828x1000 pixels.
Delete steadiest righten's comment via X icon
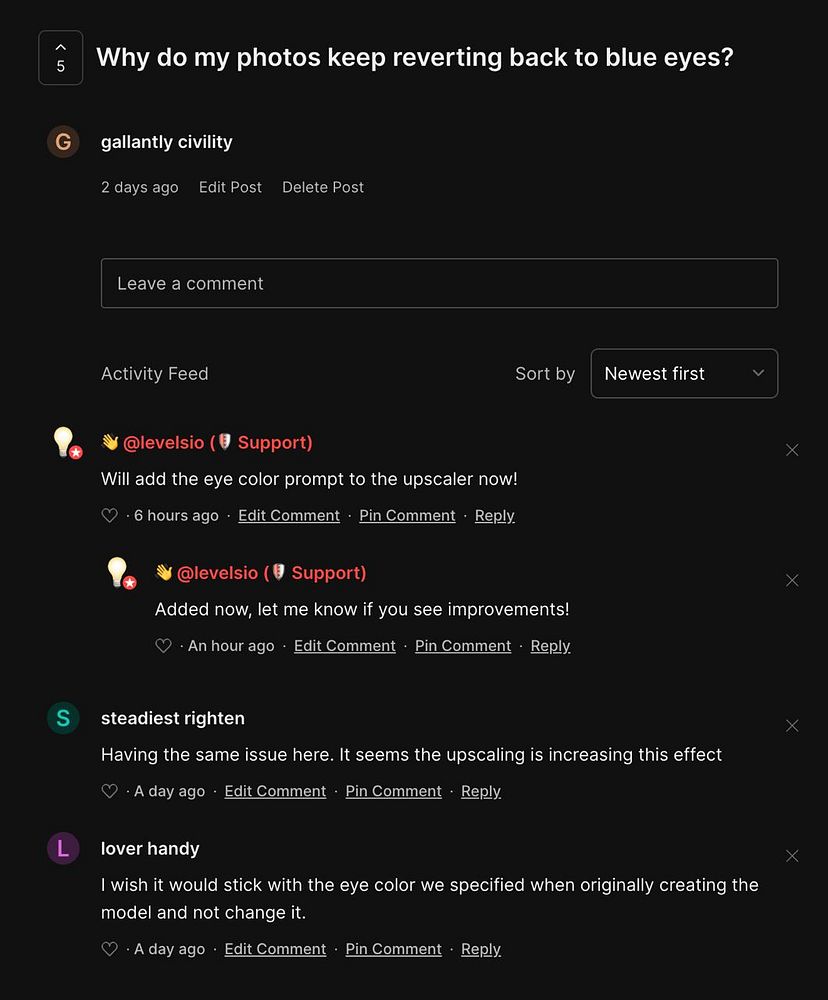792,725
